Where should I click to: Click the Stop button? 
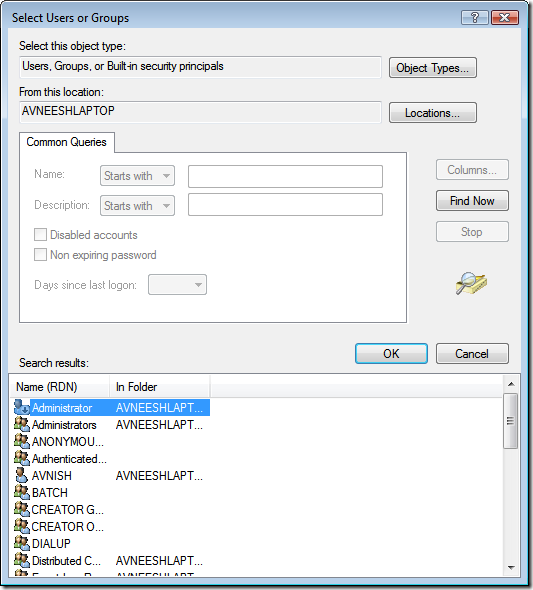(x=472, y=231)
